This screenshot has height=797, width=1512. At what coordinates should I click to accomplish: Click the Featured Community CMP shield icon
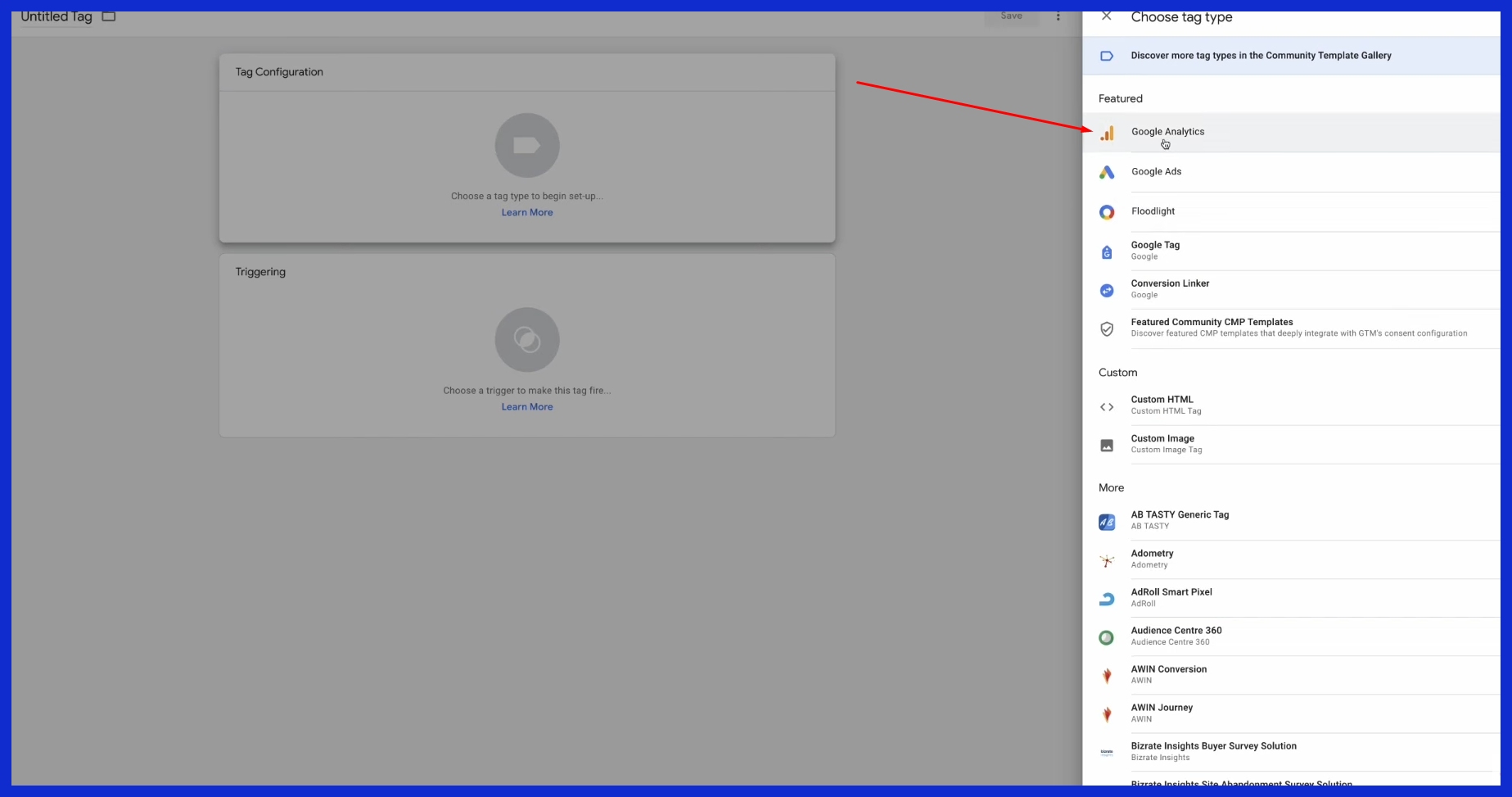click(x=1107, y=329)
